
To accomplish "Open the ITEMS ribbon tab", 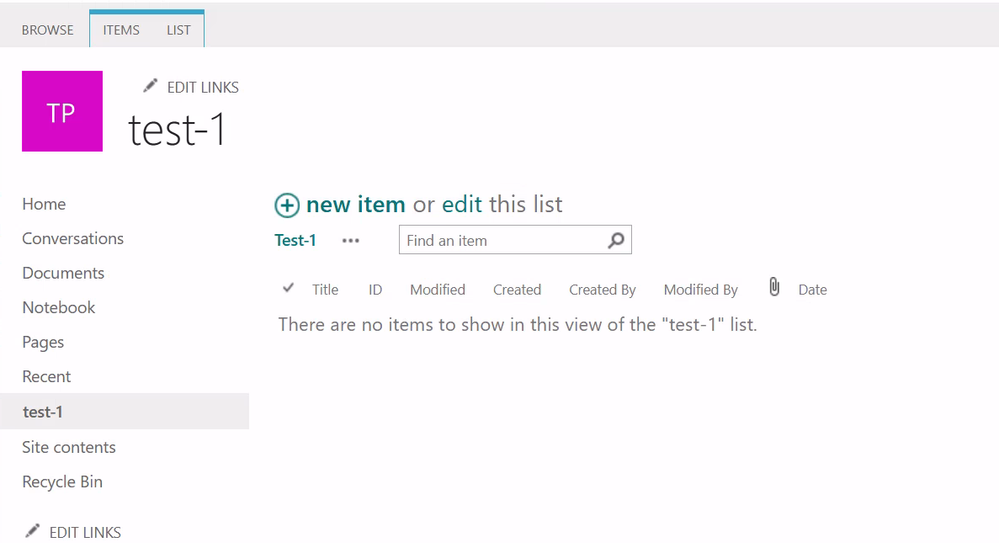I will tap(121, 30).
